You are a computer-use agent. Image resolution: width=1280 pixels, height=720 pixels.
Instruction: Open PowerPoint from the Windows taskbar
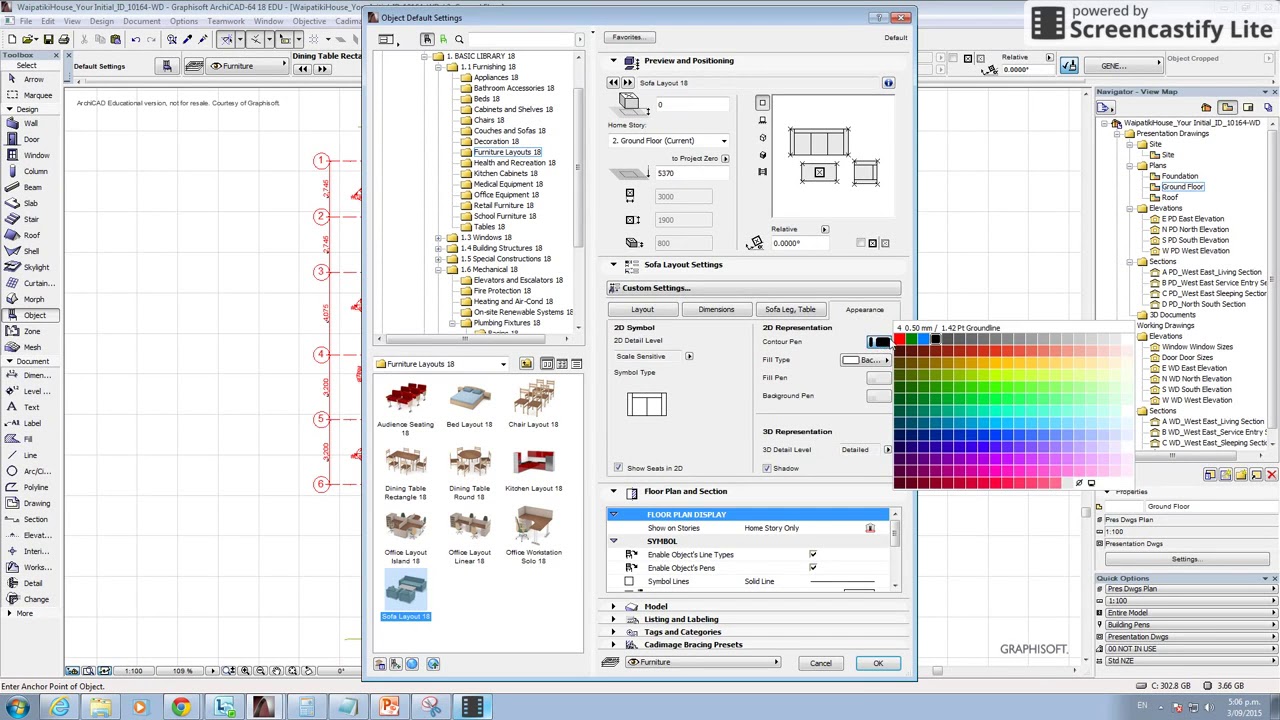click(x=389, y=708)
